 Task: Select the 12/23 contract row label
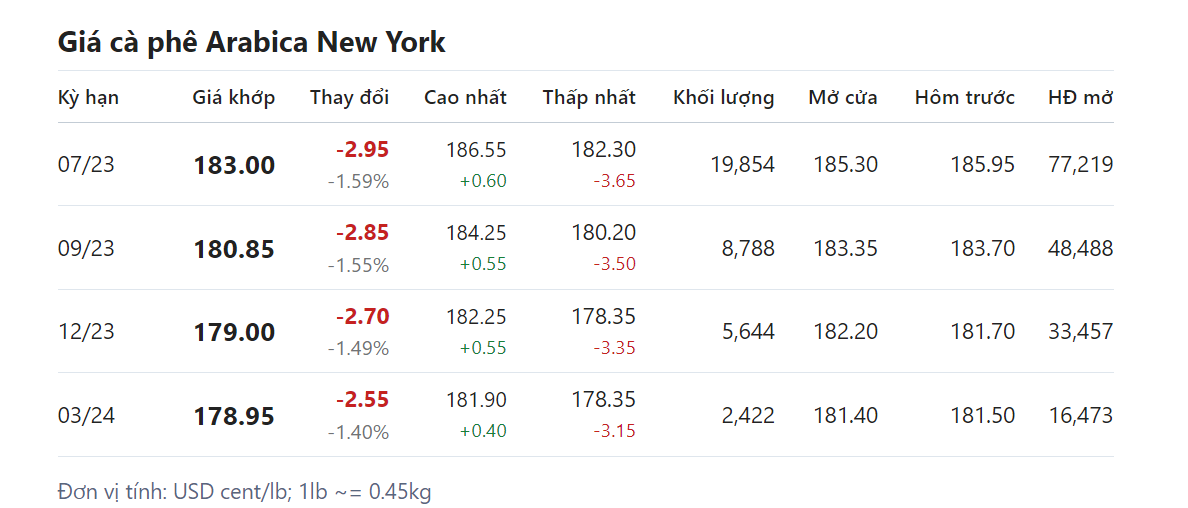[86, 331]
